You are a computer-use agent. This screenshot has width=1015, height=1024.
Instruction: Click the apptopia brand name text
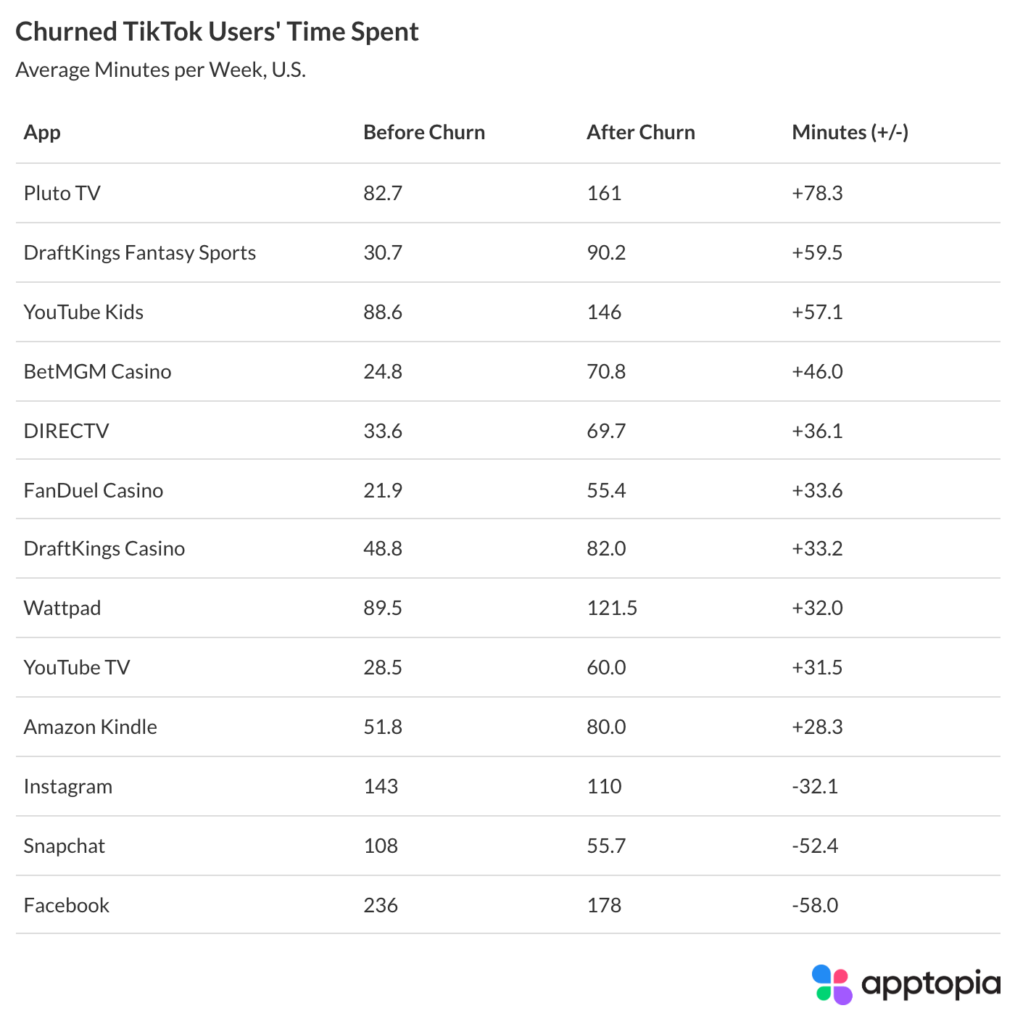click(x=930, y=984)
